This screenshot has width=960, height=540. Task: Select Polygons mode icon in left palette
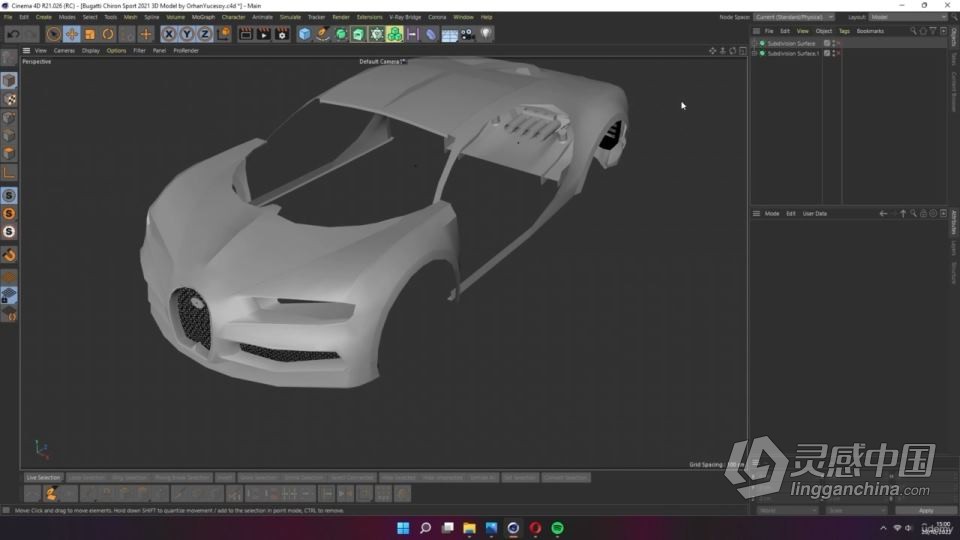[x=9, y=154]
